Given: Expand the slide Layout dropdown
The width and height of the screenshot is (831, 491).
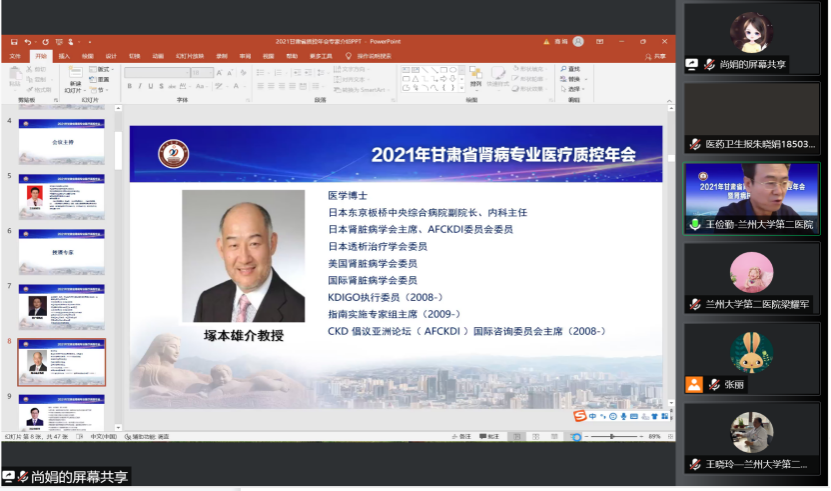Looking at the screenshot, I should [x=103, y=69].
